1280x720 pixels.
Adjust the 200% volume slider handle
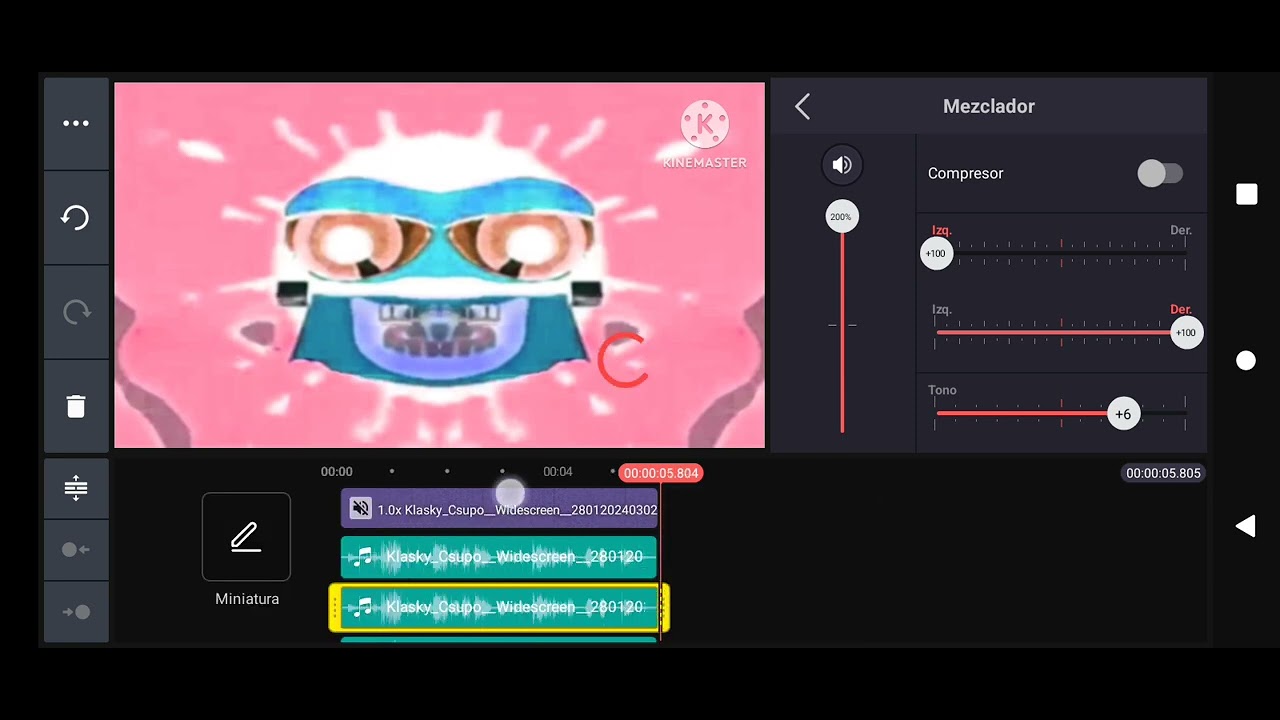[x=841, y=217]
